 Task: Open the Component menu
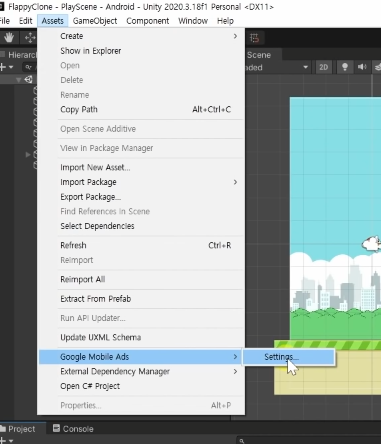[x=147, y=21]
